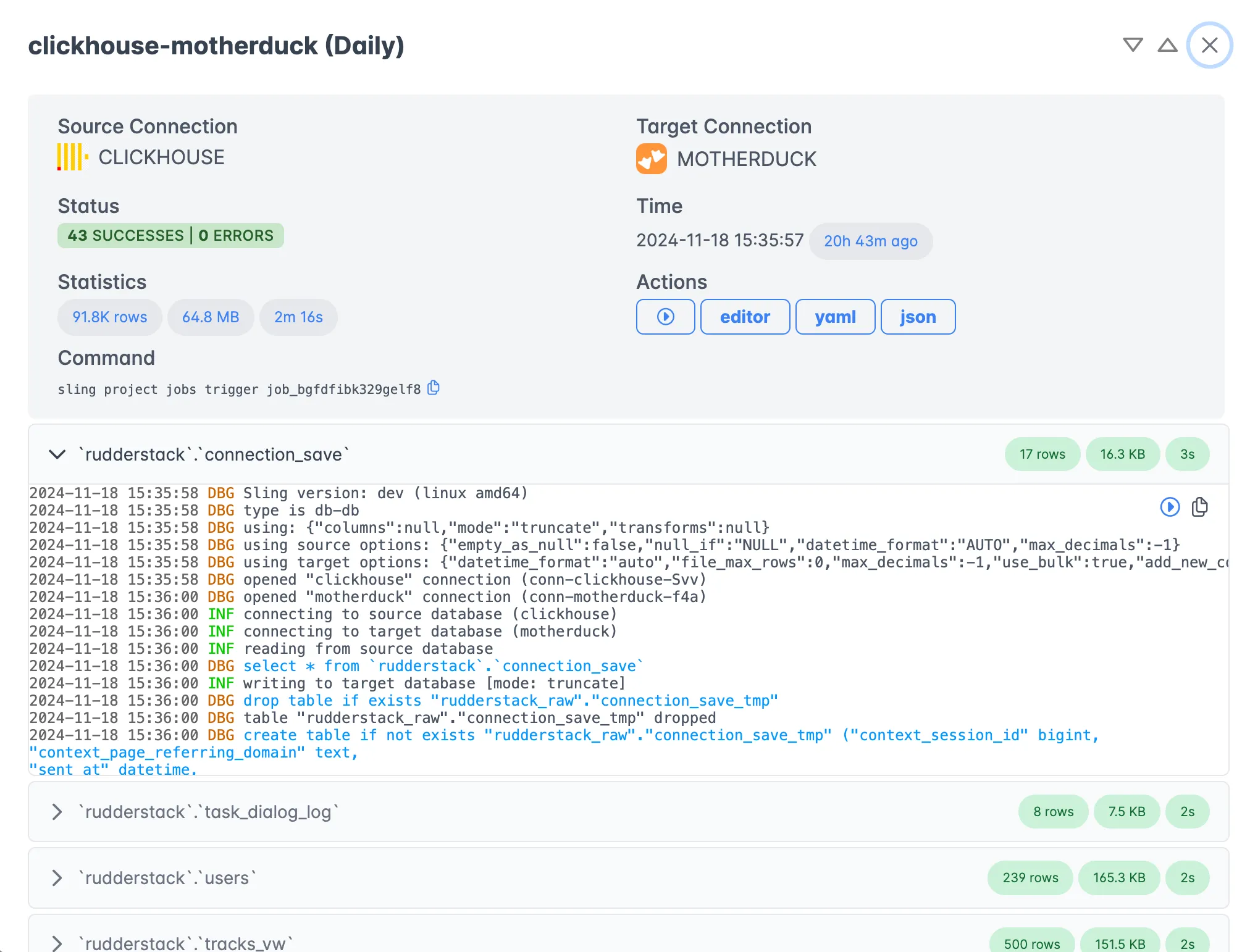Image resolution: width=1250 pixels, height=952 pixels.
Task: Go to next job with down triangle
Action: (1133, 45)
